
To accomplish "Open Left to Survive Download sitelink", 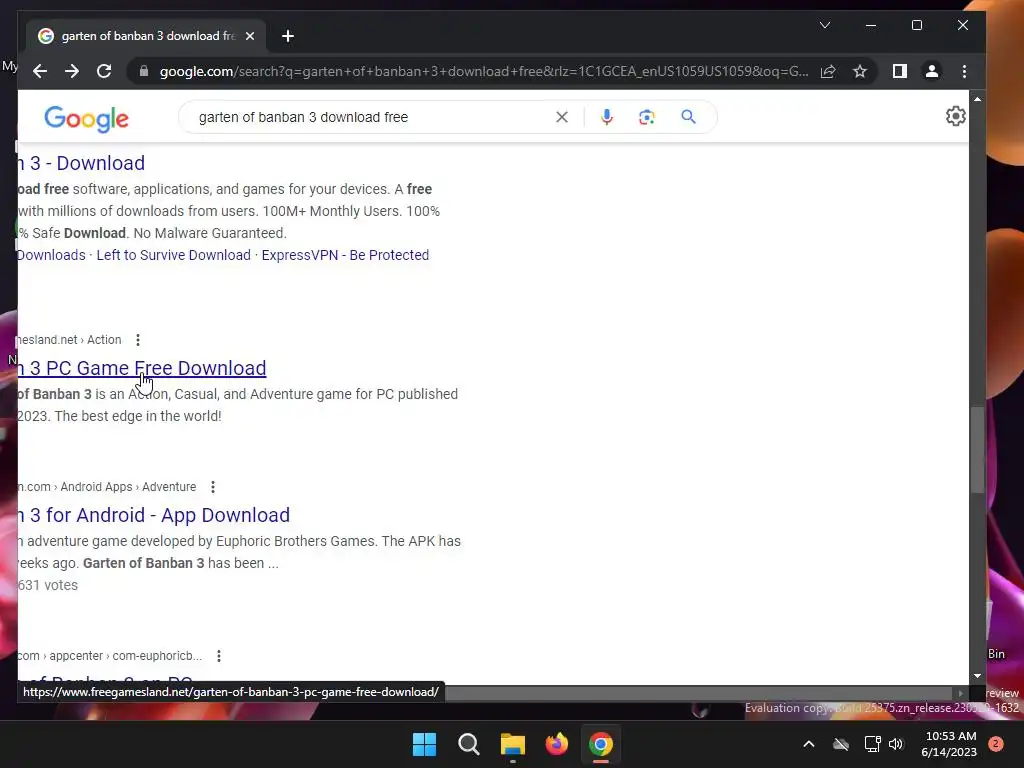I will [174, 255].
